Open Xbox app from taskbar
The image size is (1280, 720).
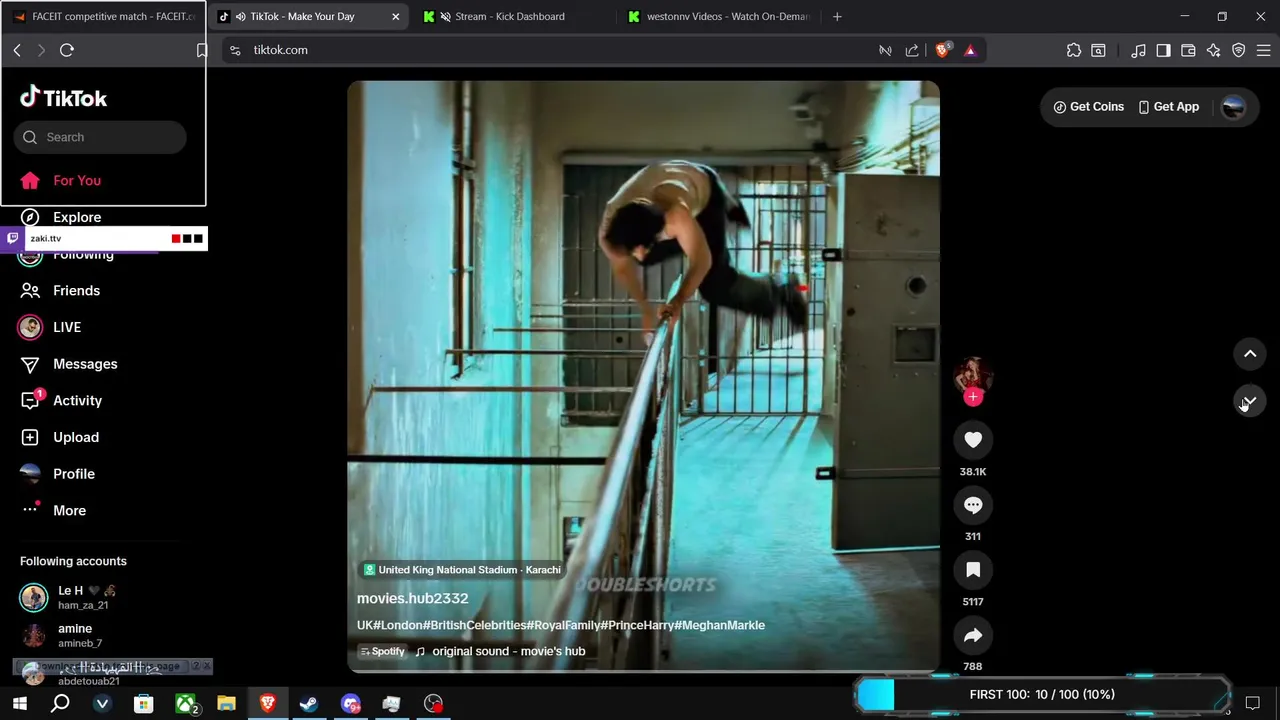[186, 703]
